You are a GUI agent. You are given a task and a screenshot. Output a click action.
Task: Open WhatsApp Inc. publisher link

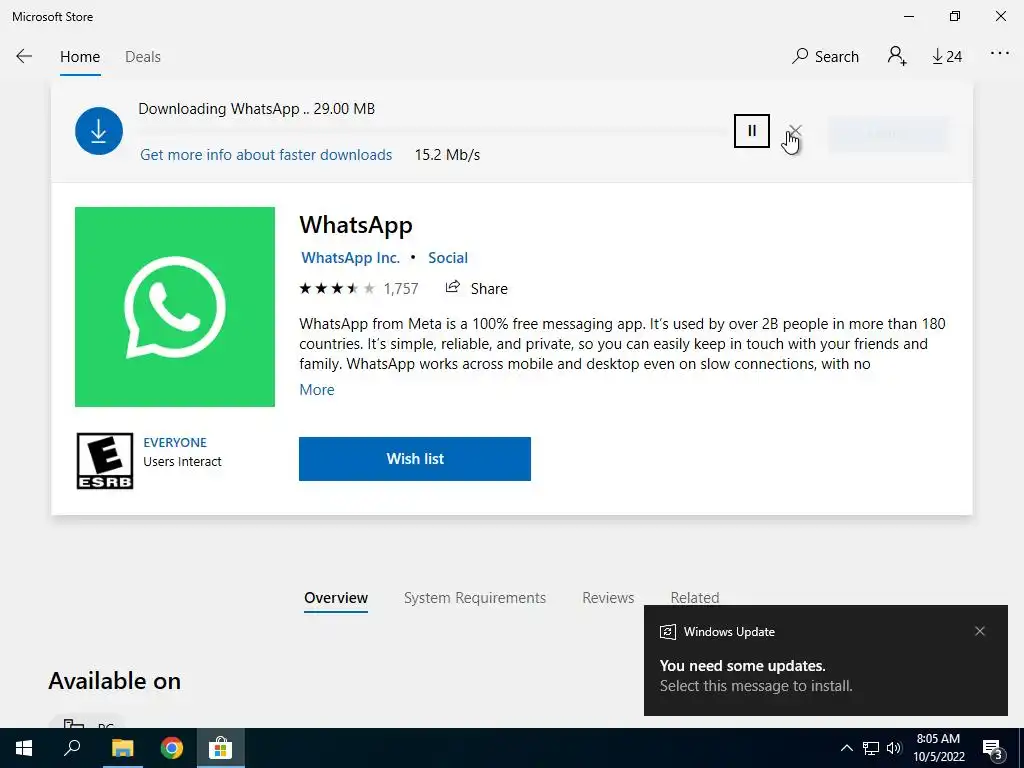(x=350, y=258)
